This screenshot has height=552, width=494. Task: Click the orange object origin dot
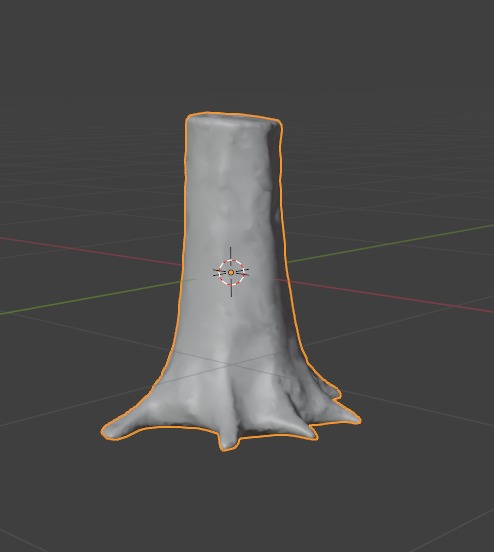(231, 272)
